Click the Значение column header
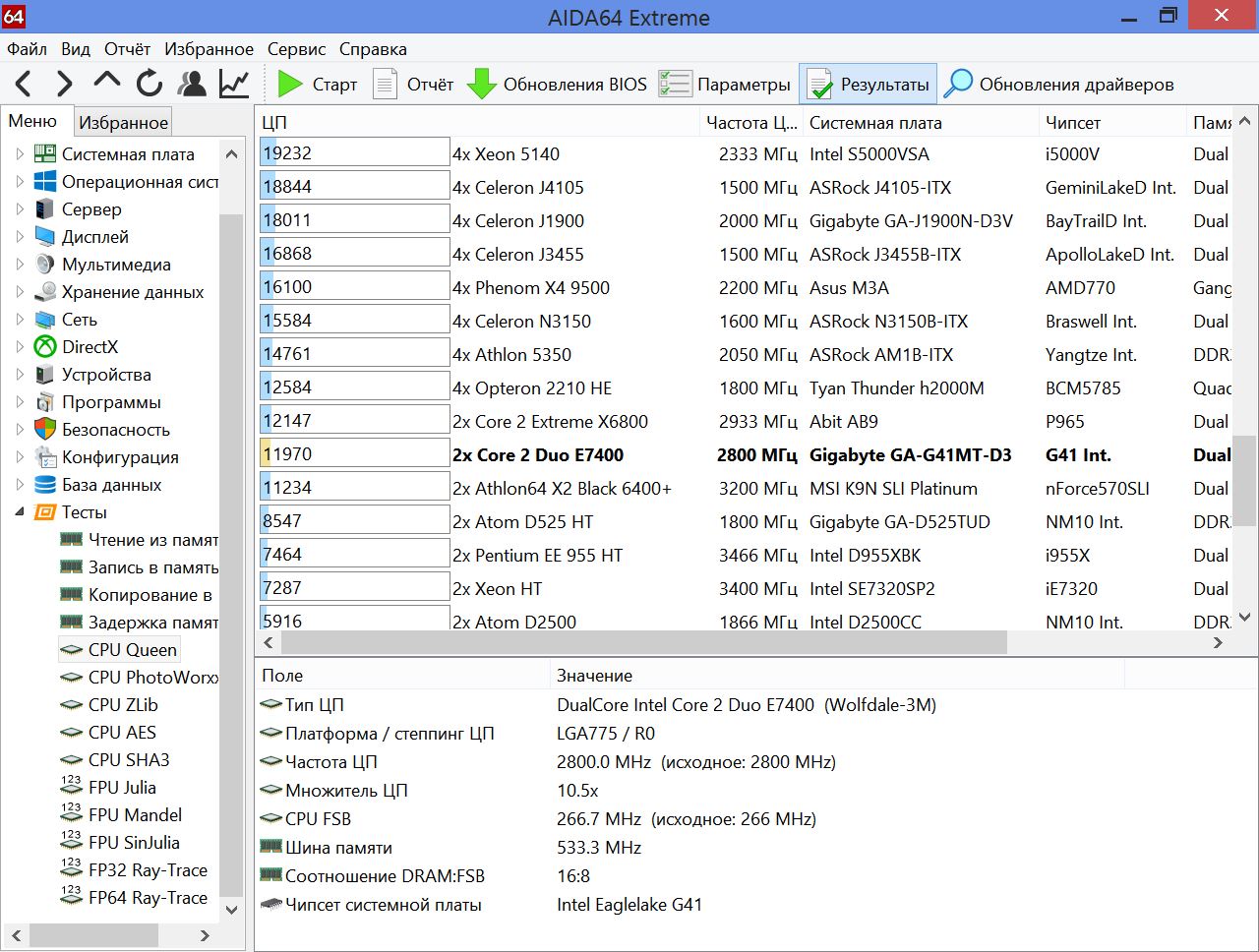The width and height of the screenshot is (1259, 952). coord(837,676)
